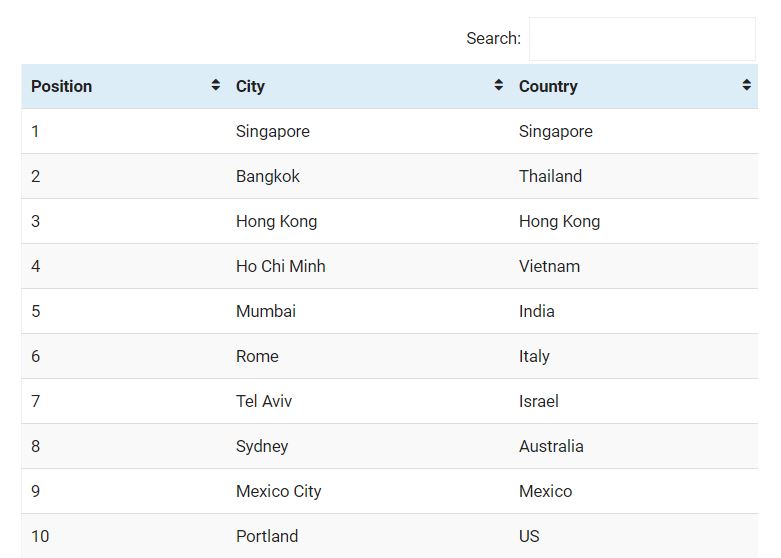Click the Country column header label
The image size is (781, 558).
(548, 87)
